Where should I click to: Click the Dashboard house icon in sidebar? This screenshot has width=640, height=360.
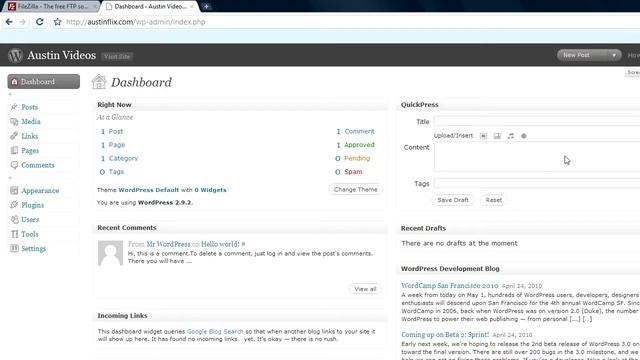tap(14, 82)
